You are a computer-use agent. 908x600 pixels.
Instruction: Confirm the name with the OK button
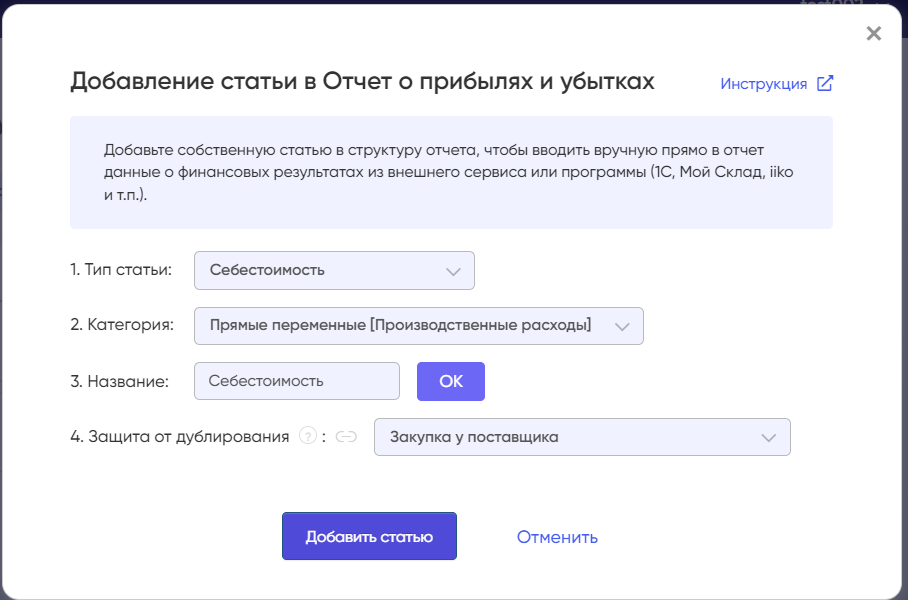coord(451,381)
